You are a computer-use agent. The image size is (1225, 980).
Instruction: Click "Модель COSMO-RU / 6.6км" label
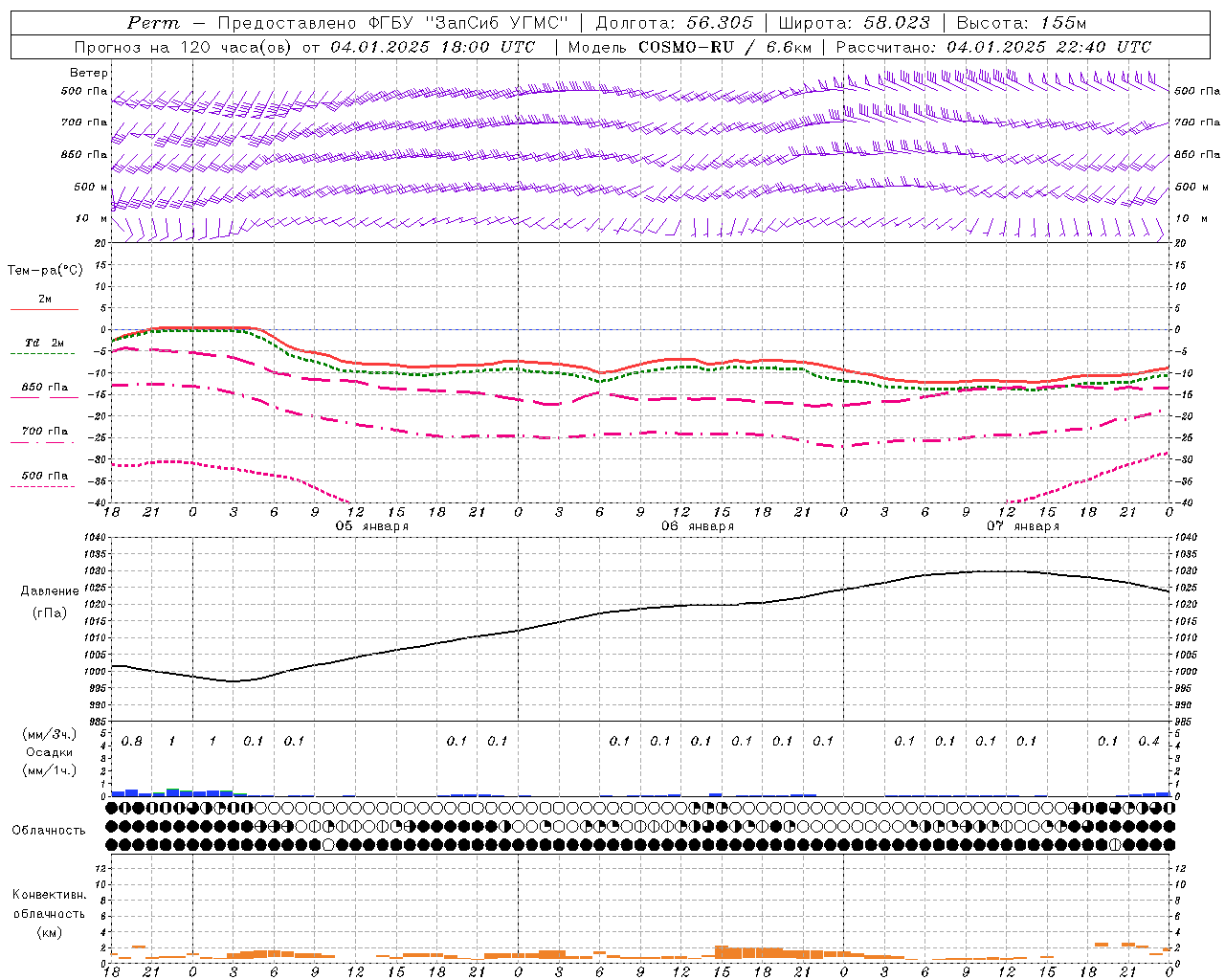(689, 47)
